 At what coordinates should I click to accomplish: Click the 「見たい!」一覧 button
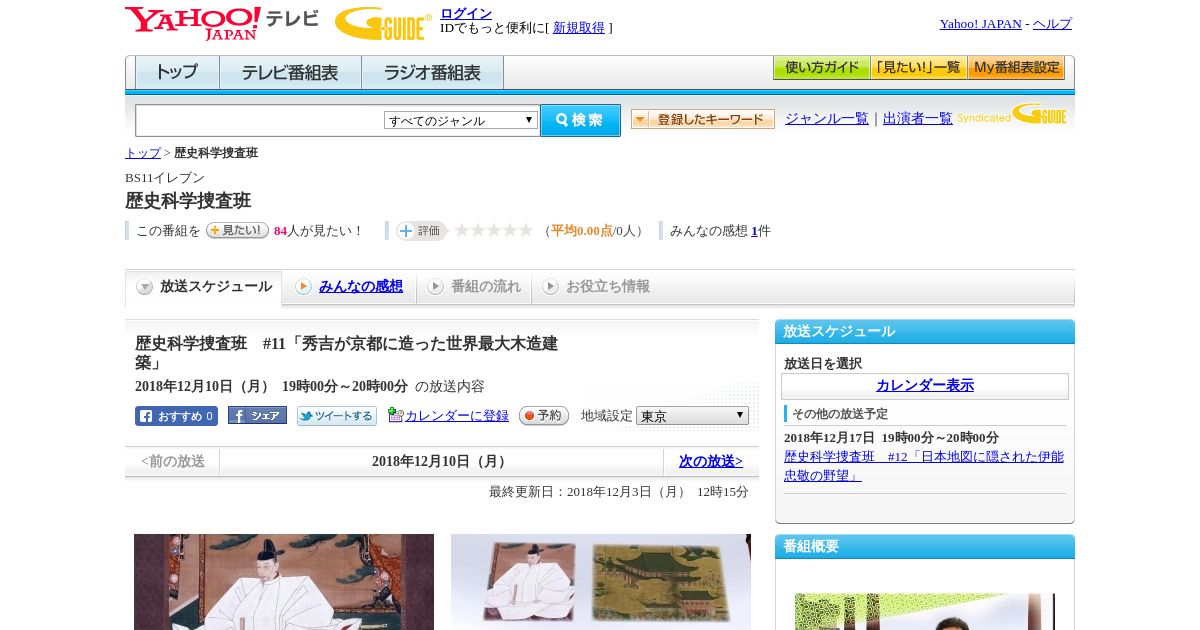coord(918,68)
